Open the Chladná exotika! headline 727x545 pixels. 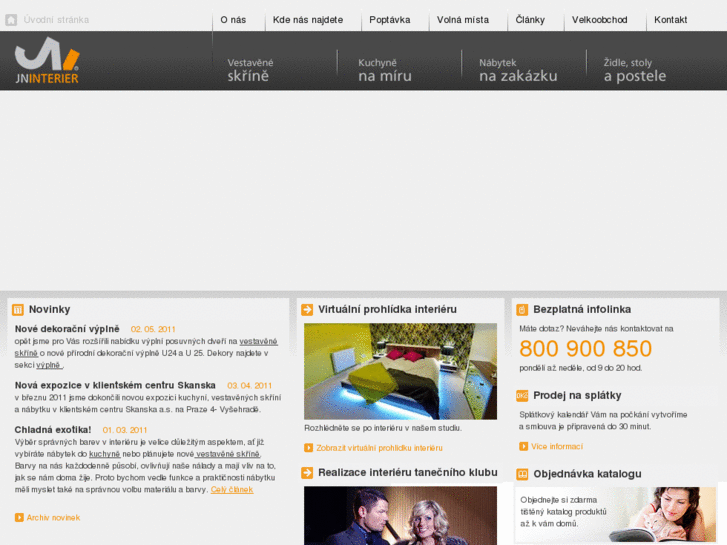click(x=53, y=430)
